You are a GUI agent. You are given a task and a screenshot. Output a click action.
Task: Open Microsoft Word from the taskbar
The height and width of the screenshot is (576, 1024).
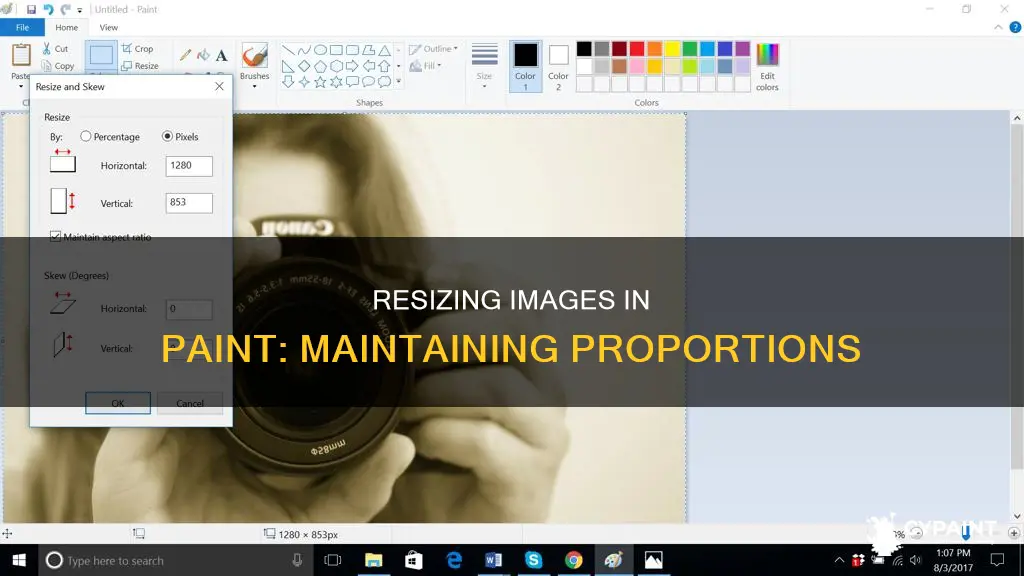point(493,560)
